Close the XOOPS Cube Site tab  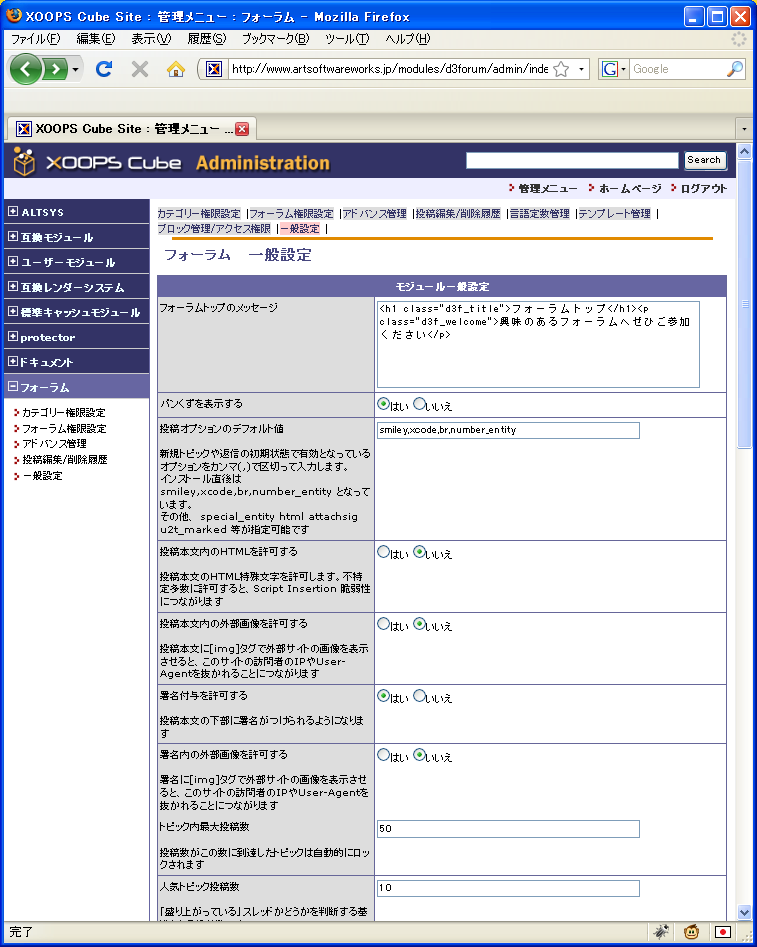pos(242,129)
